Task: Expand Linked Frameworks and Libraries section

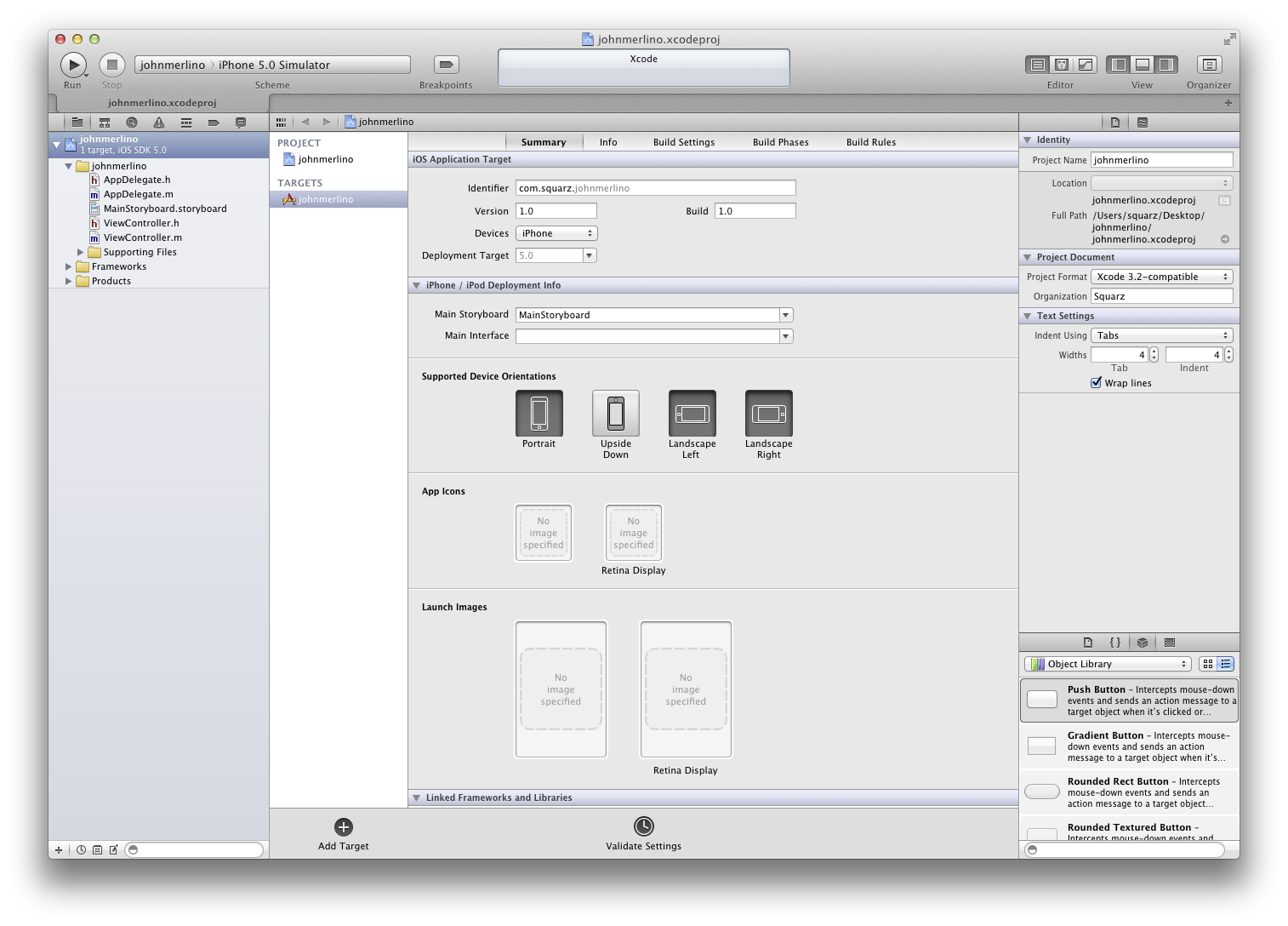Action: tap(417, 797)
